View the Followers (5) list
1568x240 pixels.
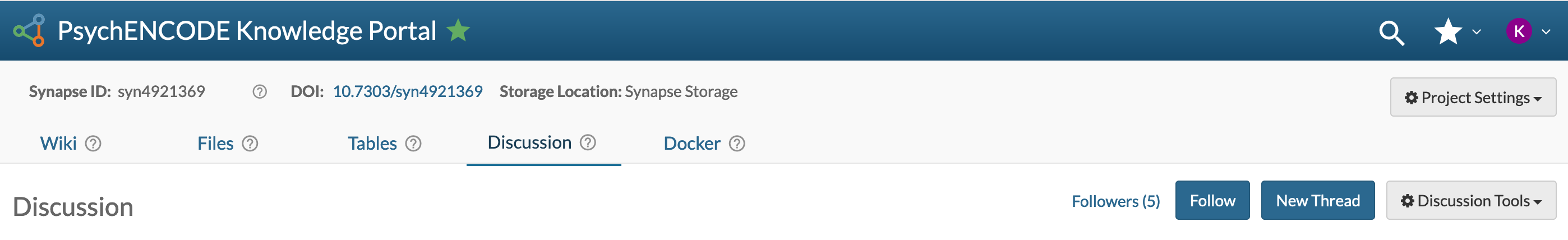click(x=1115, y=201)
